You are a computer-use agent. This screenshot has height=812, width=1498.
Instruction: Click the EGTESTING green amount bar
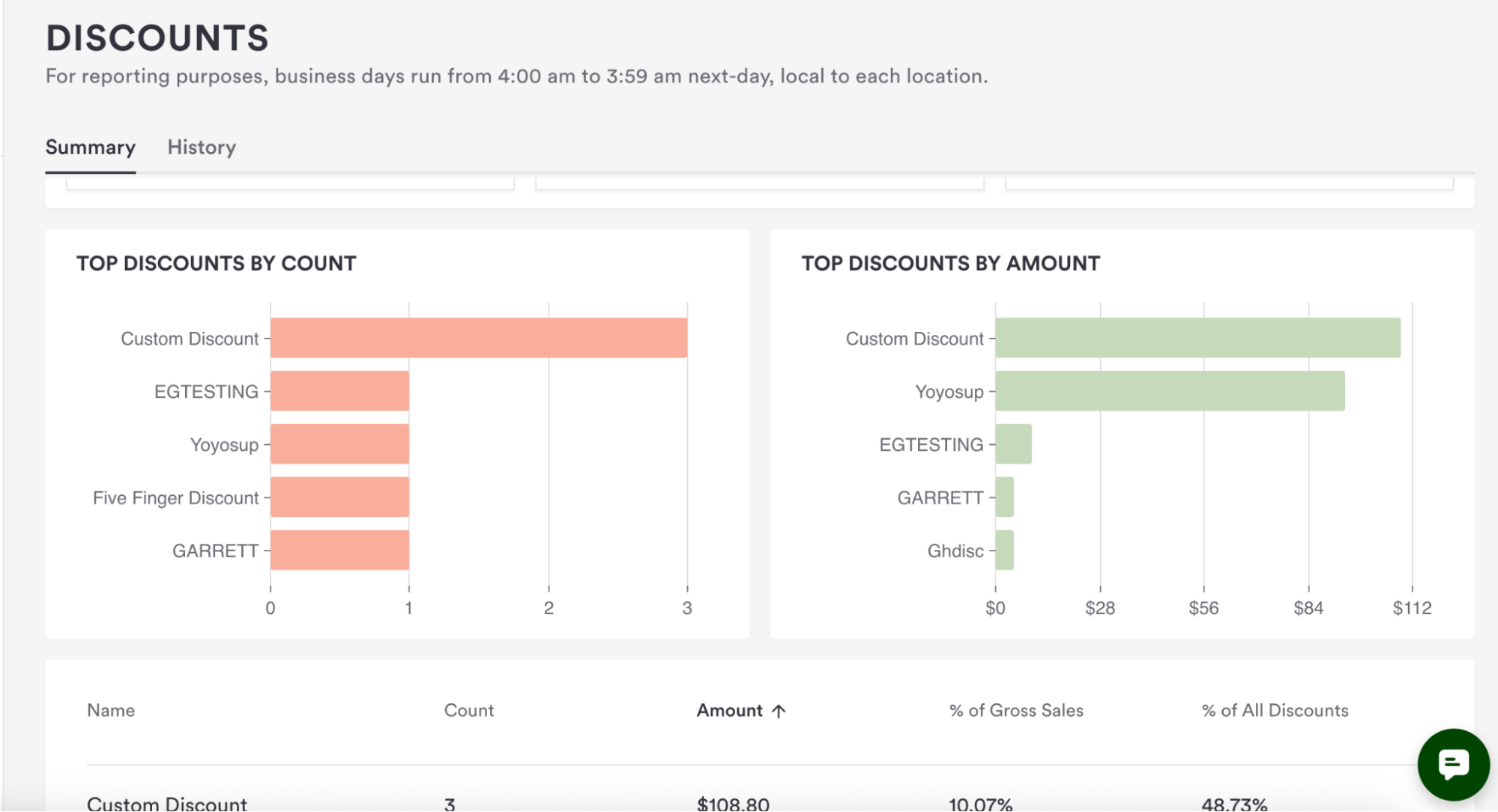pyautogui.click(x=1013, y=444)
